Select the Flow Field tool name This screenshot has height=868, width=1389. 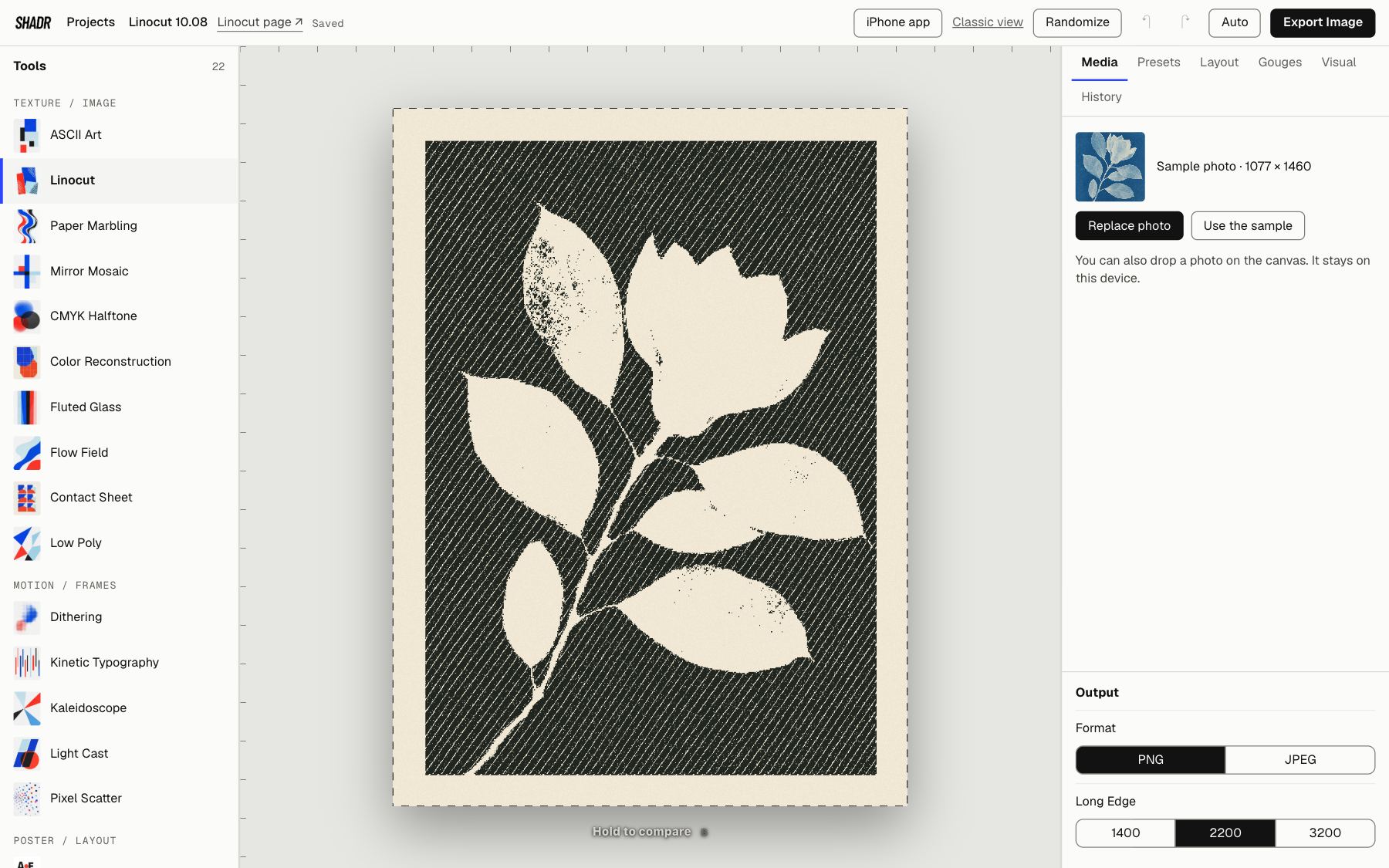(79, 453)
